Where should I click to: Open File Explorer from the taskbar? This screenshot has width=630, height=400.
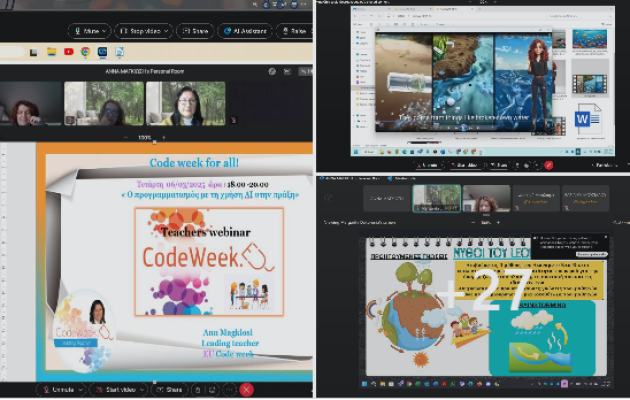tap(51, 52)
